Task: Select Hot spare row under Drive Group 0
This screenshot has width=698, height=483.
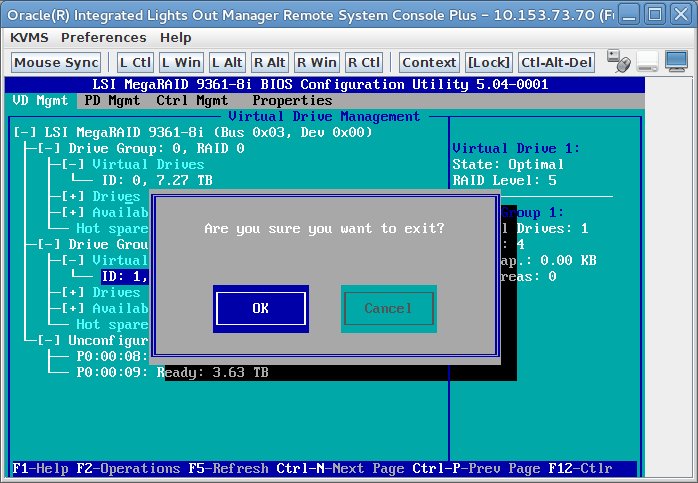Action: click(x=112, y=228)
